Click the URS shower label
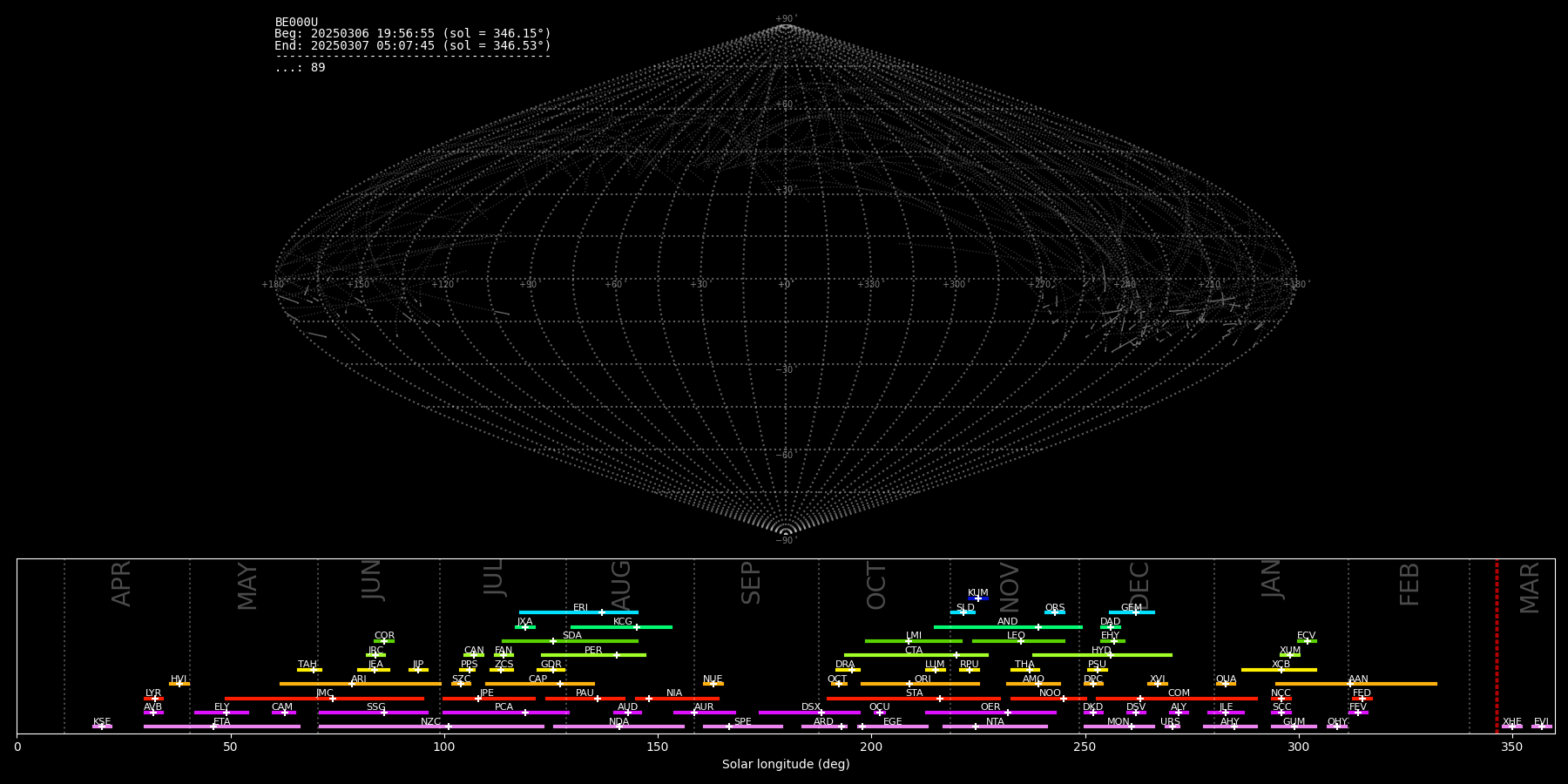This screenshot has width=1568, height=784. tap(1170, 722)
